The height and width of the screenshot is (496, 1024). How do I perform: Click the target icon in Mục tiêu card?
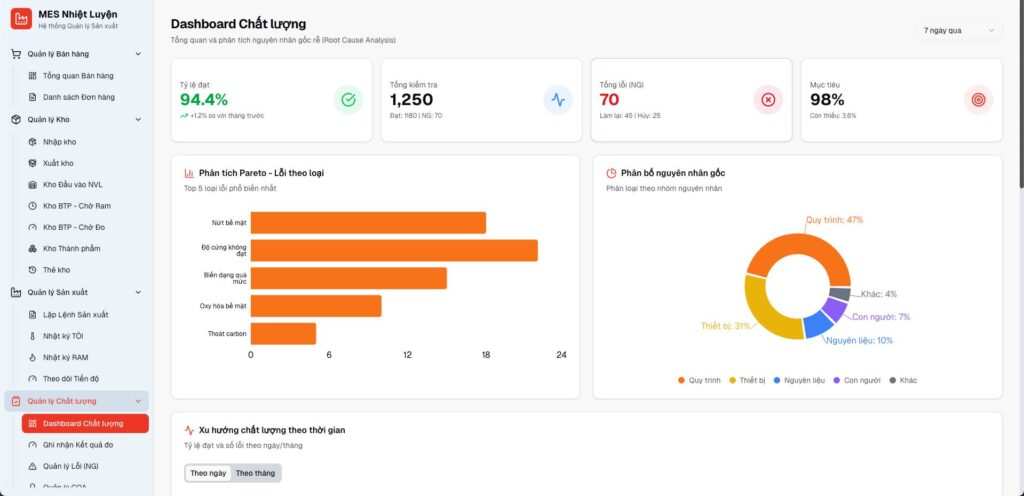pyautogui.click(x=978, y=100)
